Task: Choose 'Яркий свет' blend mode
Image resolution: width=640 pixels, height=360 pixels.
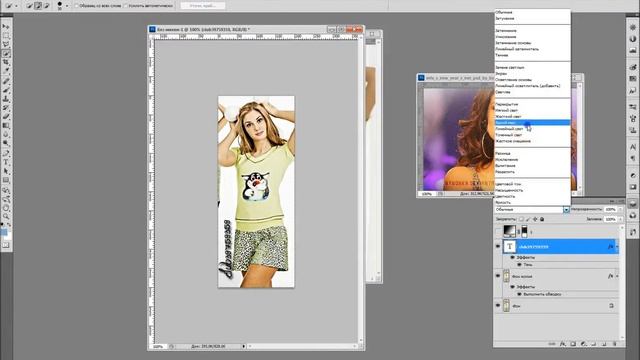Action: (532, 122)
